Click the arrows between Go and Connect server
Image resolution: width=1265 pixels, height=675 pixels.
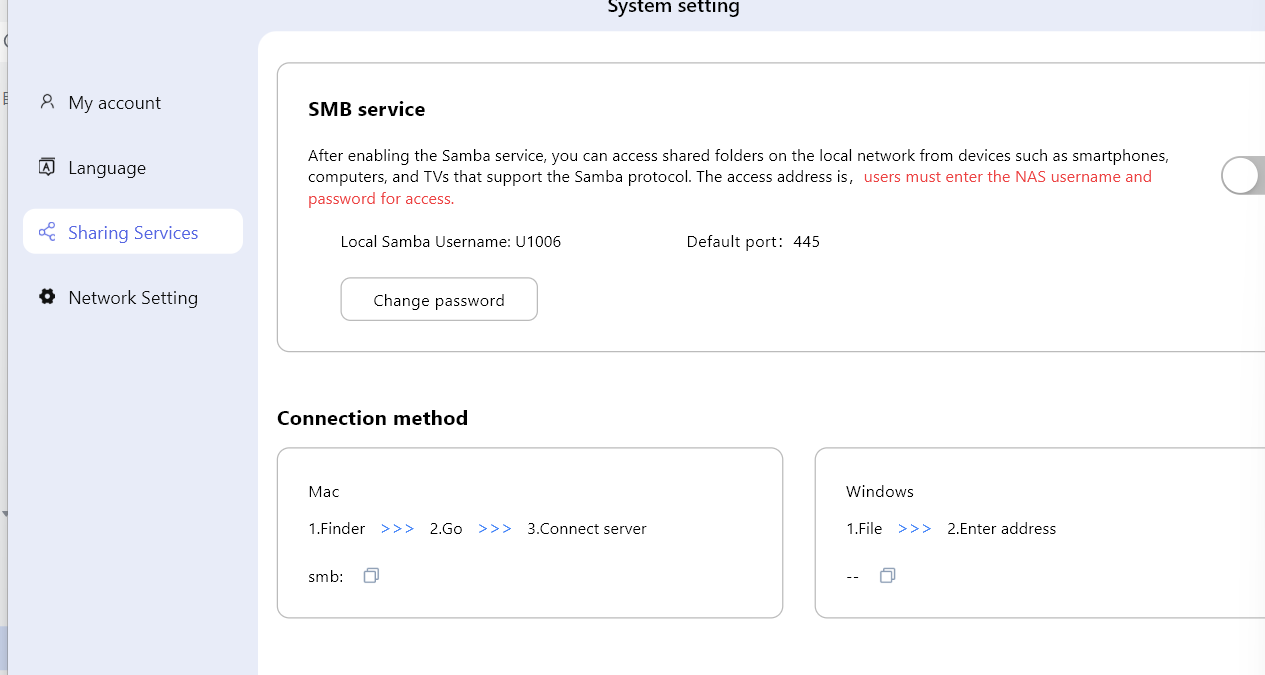(495, 529)
